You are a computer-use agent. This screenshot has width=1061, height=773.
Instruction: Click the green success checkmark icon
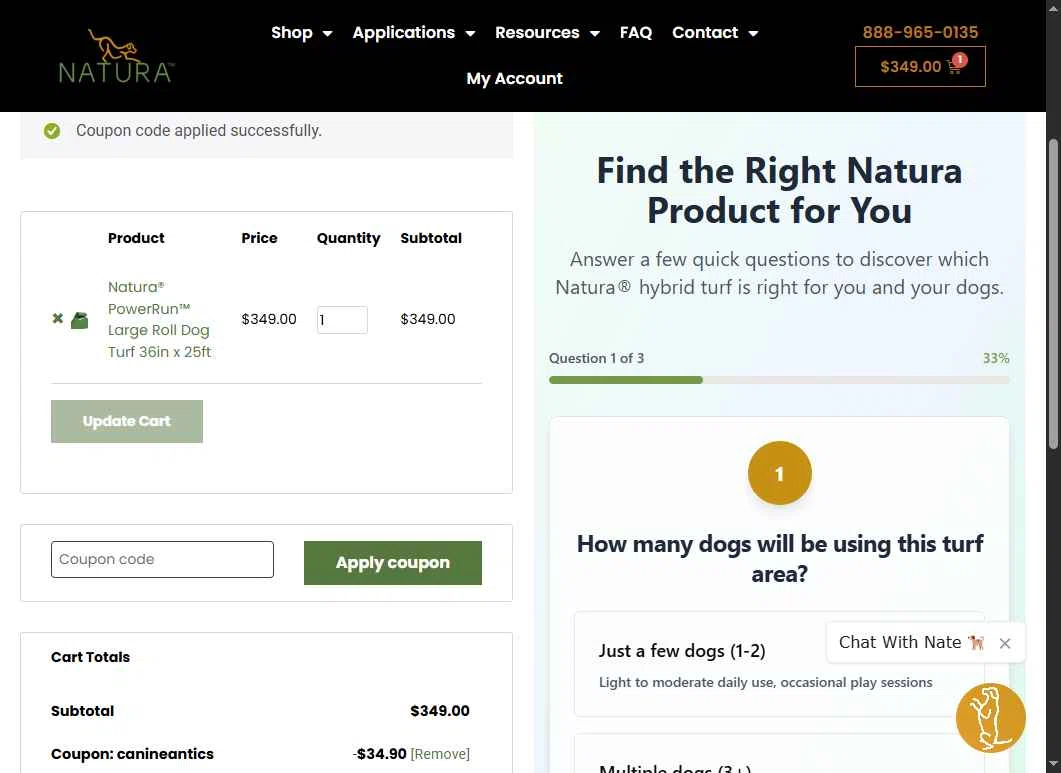[x=52, y=131]
